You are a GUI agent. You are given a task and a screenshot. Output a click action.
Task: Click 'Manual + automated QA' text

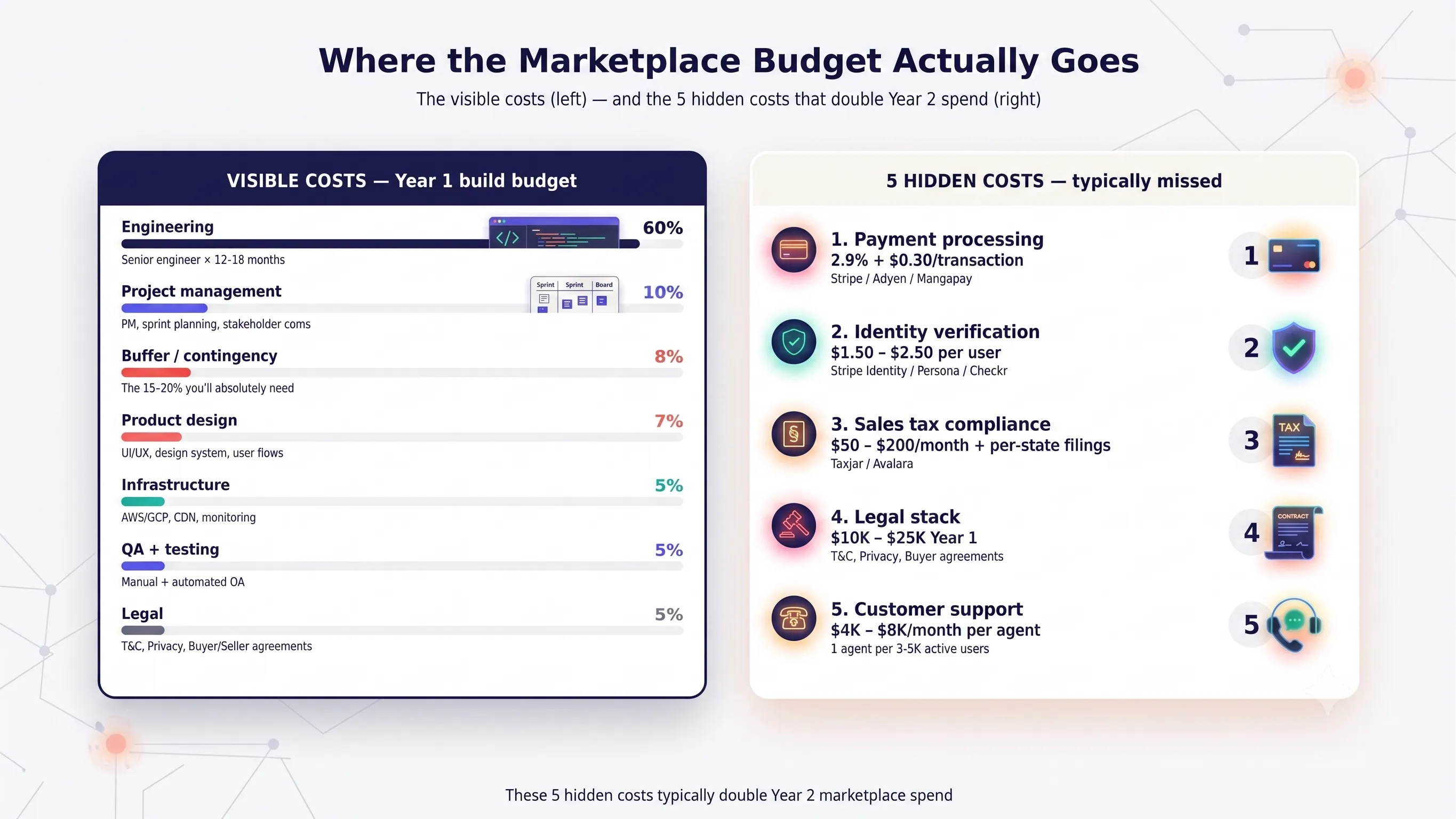point(182,582)
